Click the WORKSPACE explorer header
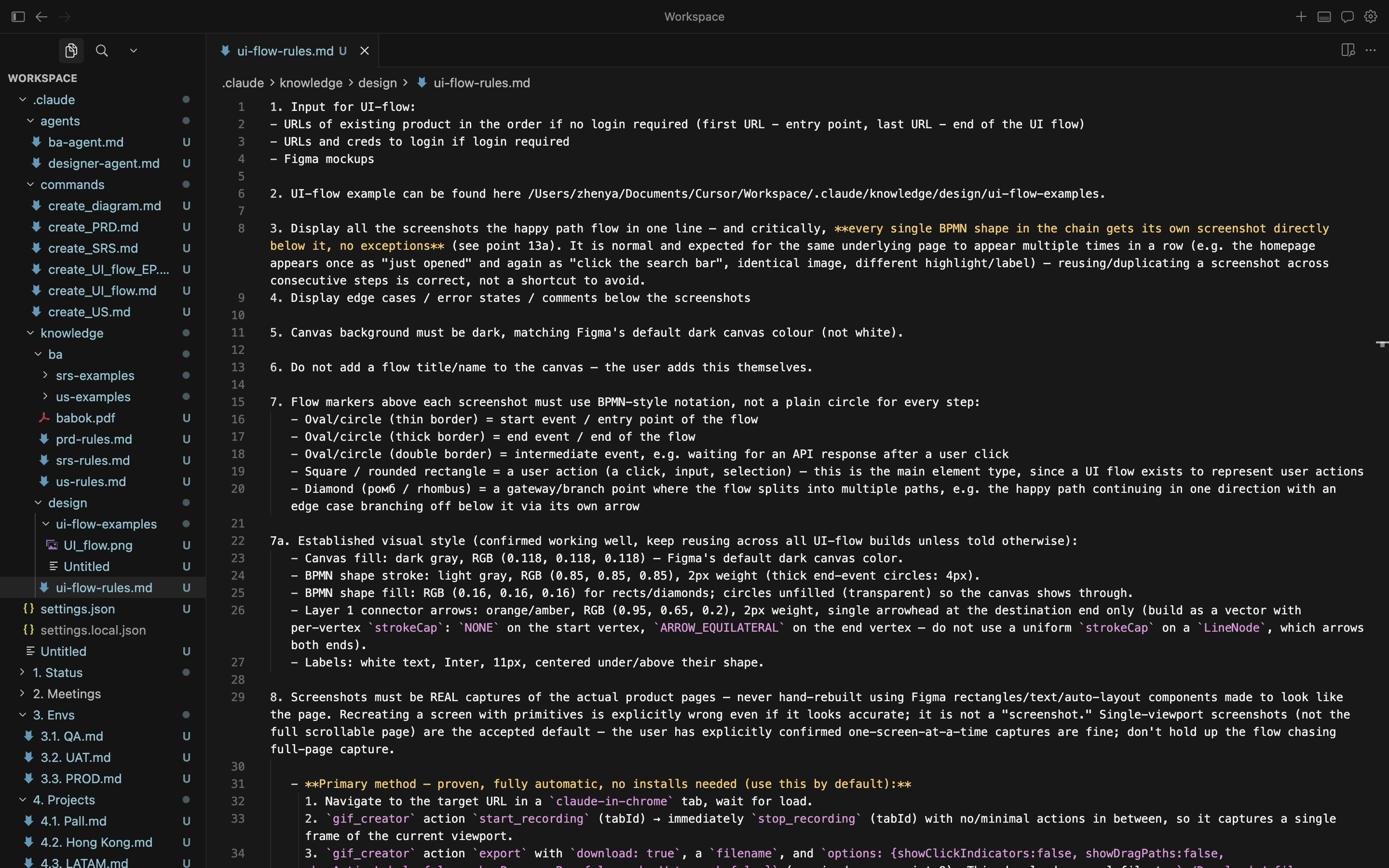The height and width of the screenshot is (868, 1389). point(42,78)
